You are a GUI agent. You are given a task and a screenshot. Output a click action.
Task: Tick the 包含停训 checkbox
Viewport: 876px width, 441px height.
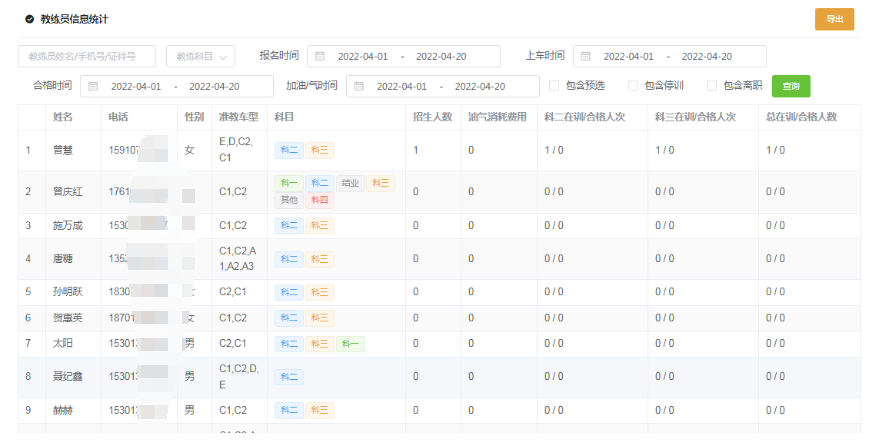pos(632,86)
